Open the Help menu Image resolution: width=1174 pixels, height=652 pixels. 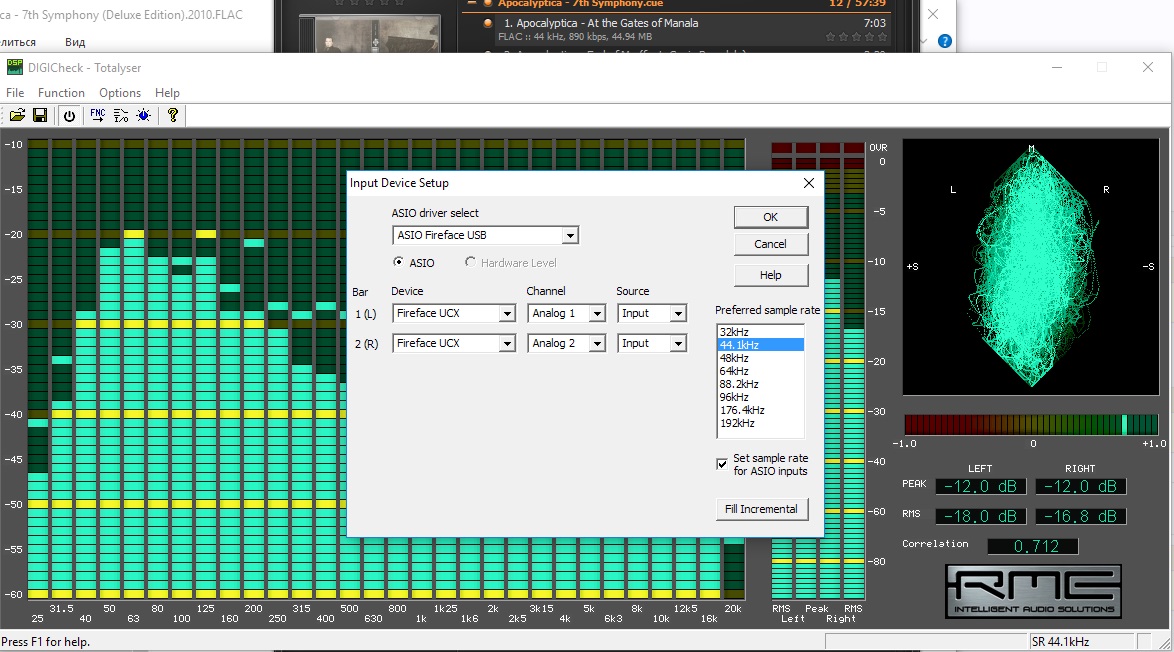click(x=167, y=93)
